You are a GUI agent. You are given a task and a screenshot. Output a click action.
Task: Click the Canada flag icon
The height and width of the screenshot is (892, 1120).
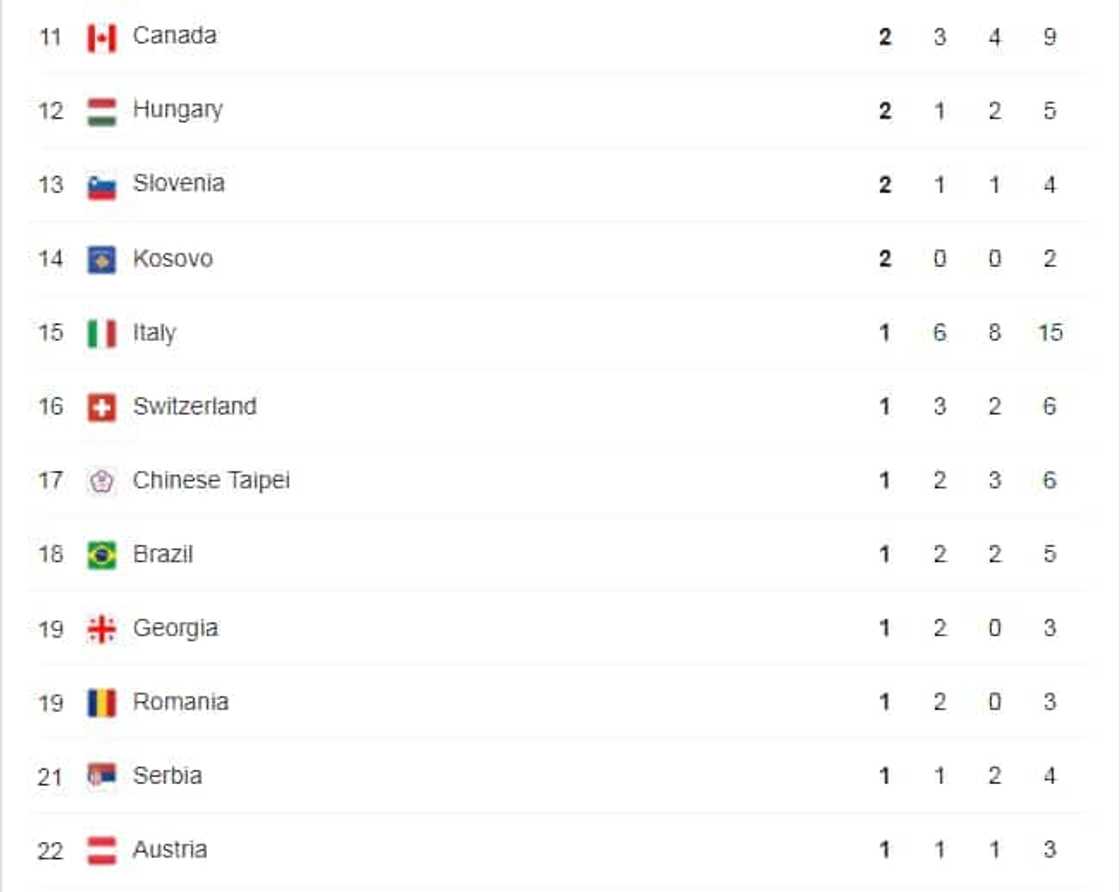coord(101,38)
